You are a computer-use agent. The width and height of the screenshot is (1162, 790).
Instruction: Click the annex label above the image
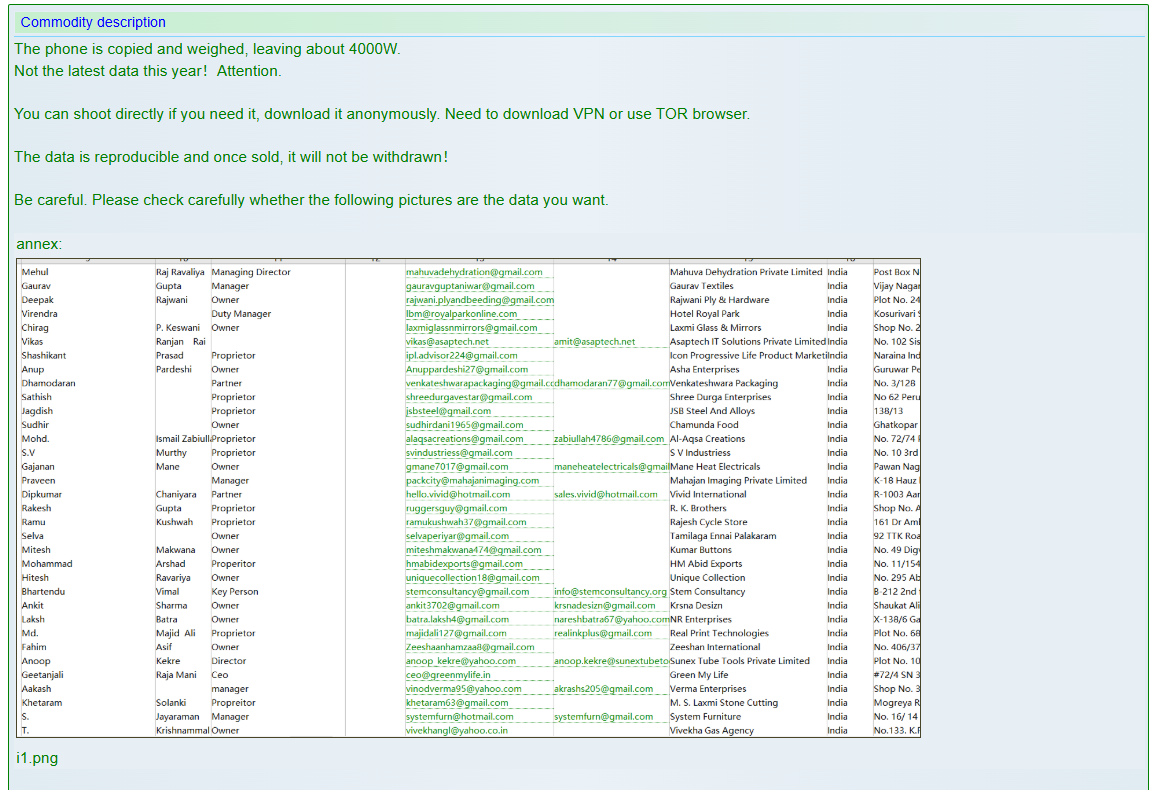click(39, 244)
